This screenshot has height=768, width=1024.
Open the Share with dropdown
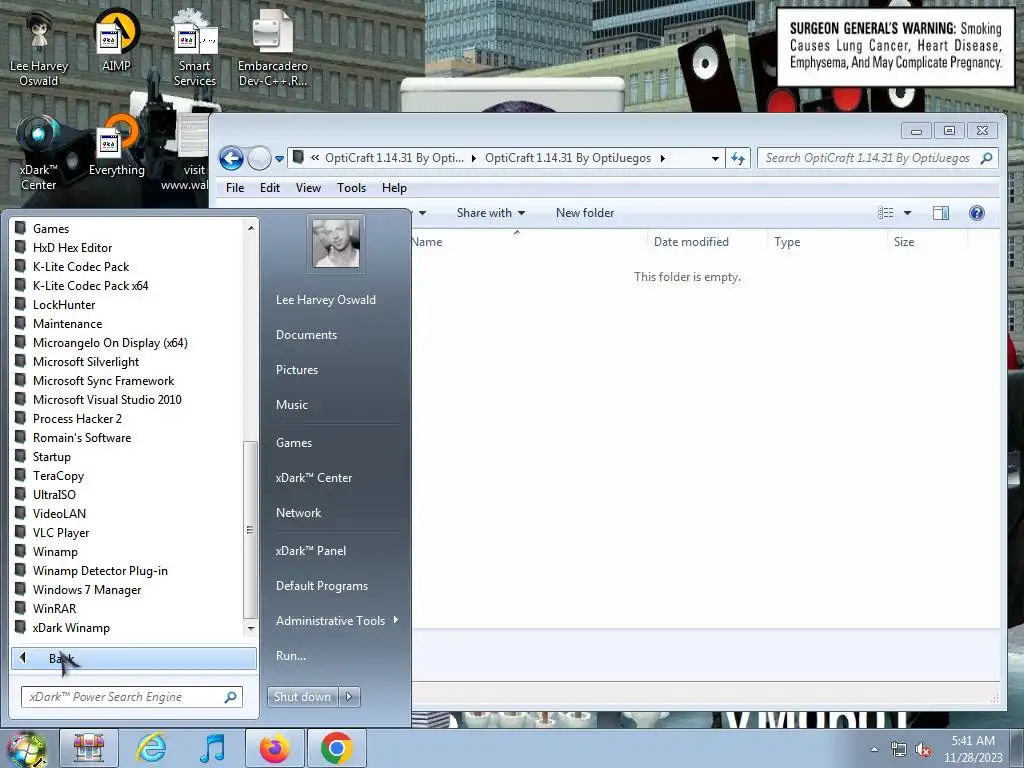[490, 213]
